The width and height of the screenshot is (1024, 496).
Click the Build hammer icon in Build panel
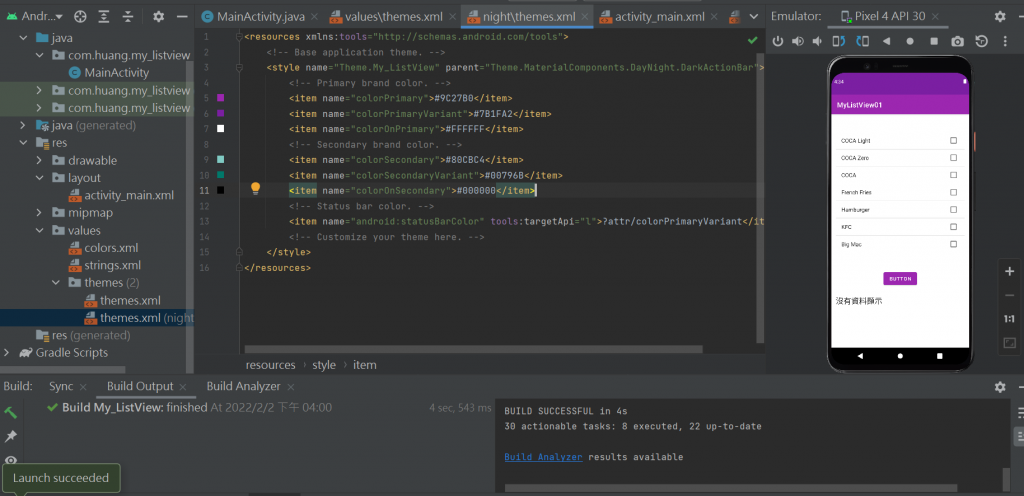(x=10, y=412)
